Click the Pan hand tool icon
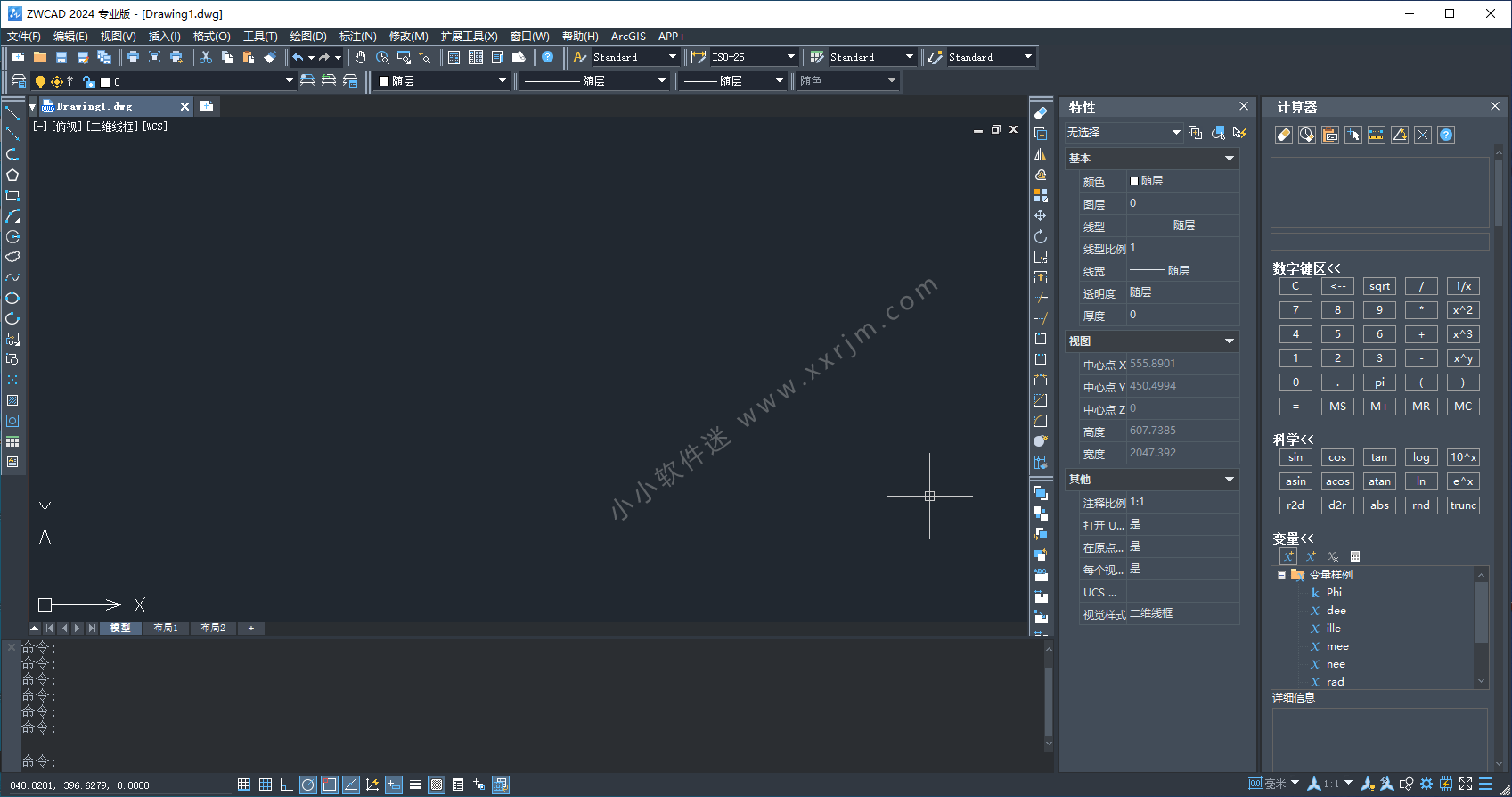This screenshot has height=797, width=1512. click(360, 57)
